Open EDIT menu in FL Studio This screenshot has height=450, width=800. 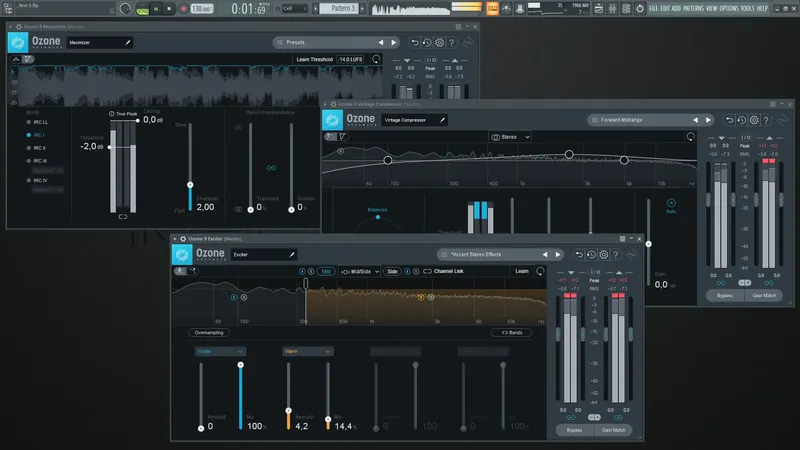click(x=665, y=9)
